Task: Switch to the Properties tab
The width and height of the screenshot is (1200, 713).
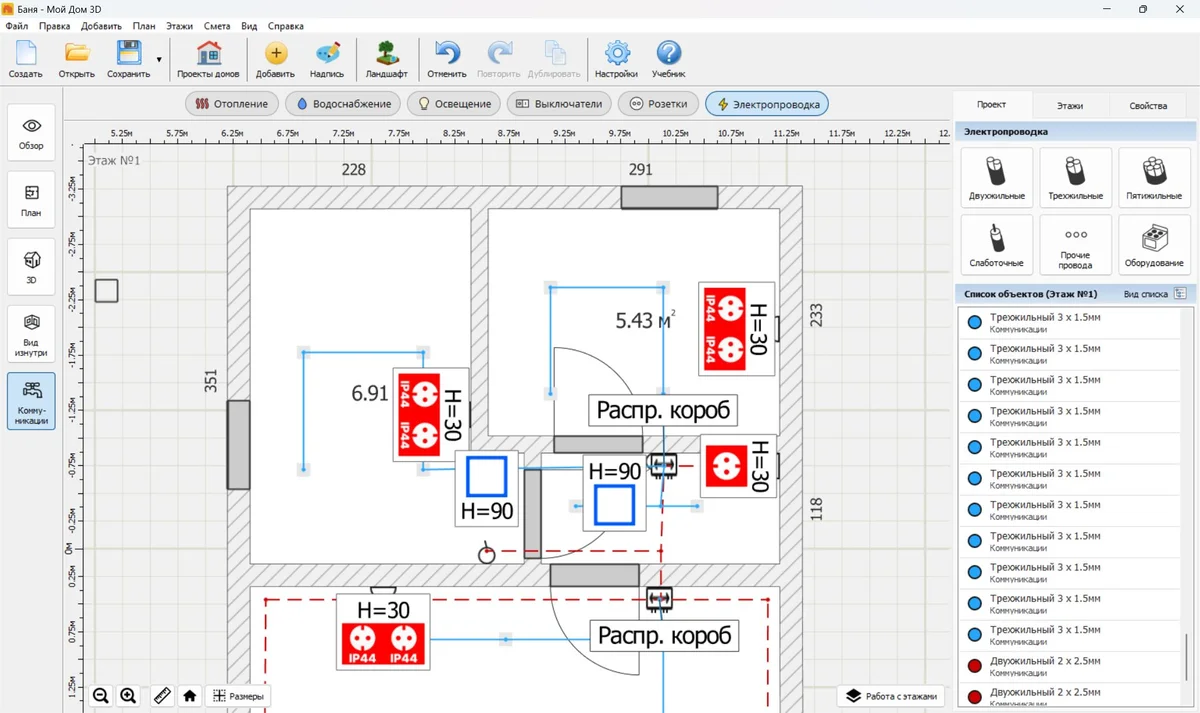Action: click(x=1147, y=105)
